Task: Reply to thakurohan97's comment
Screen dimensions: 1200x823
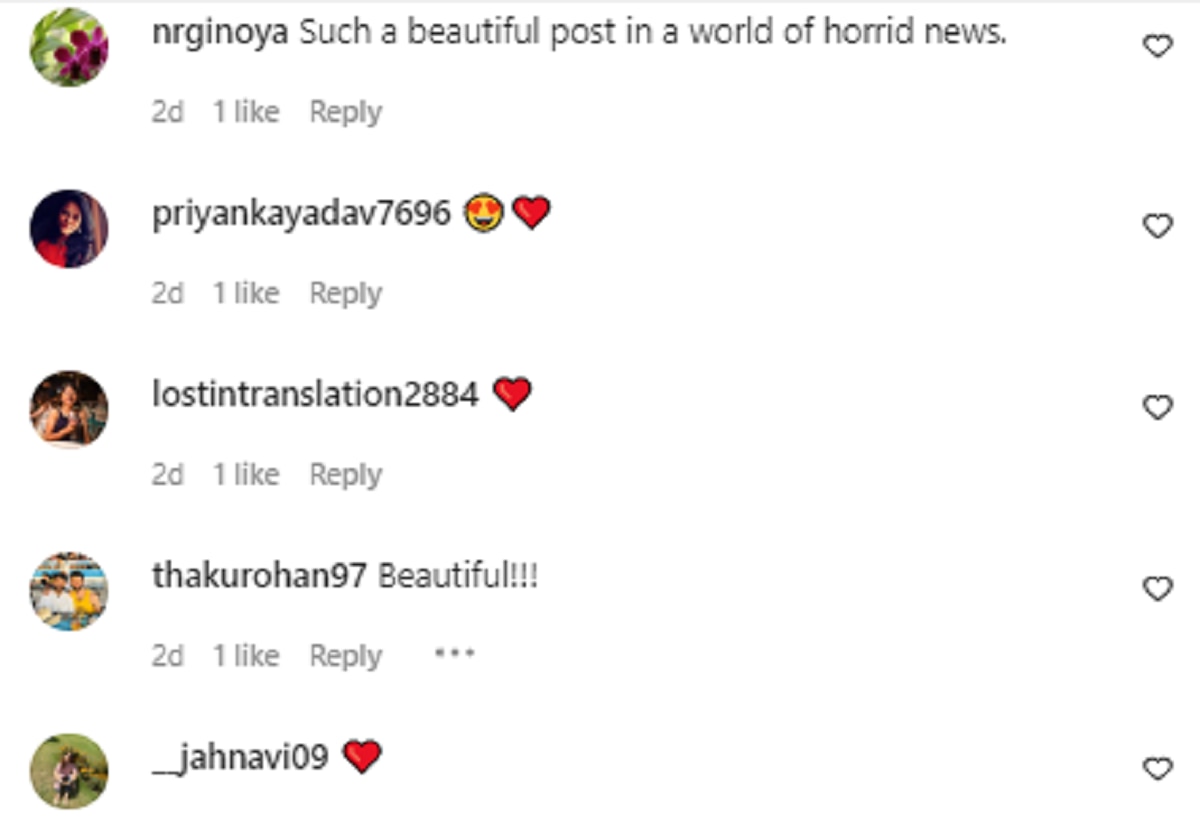Action: click(345, 656)
